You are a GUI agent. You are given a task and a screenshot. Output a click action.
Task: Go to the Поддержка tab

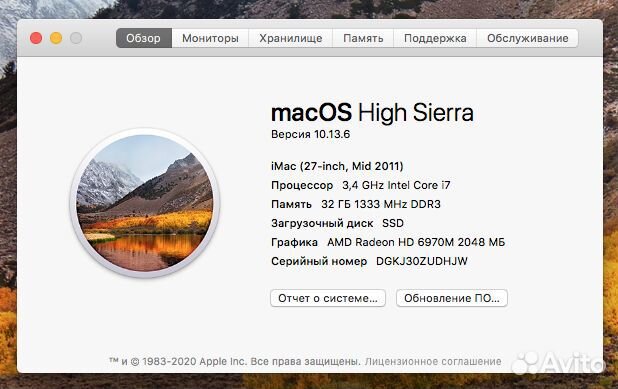tap(435, 38)
